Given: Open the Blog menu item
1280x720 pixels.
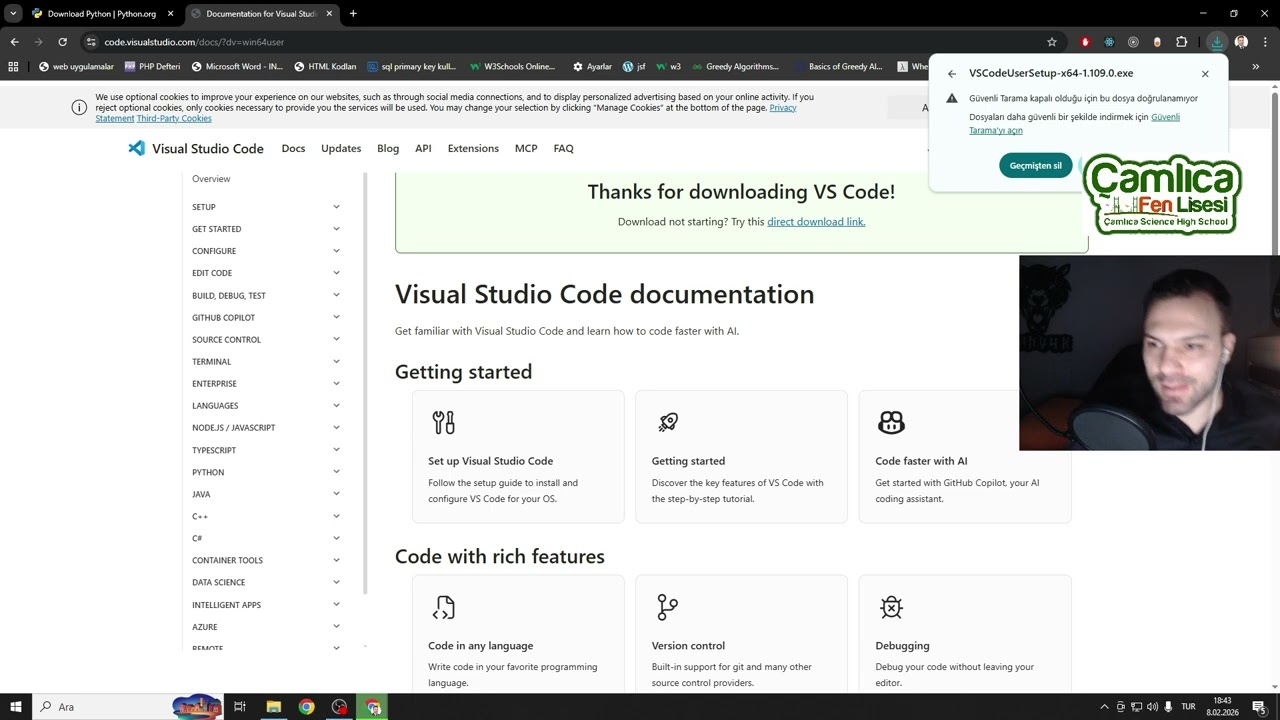Looking at the screenshot, I should (x=388, y=148).
